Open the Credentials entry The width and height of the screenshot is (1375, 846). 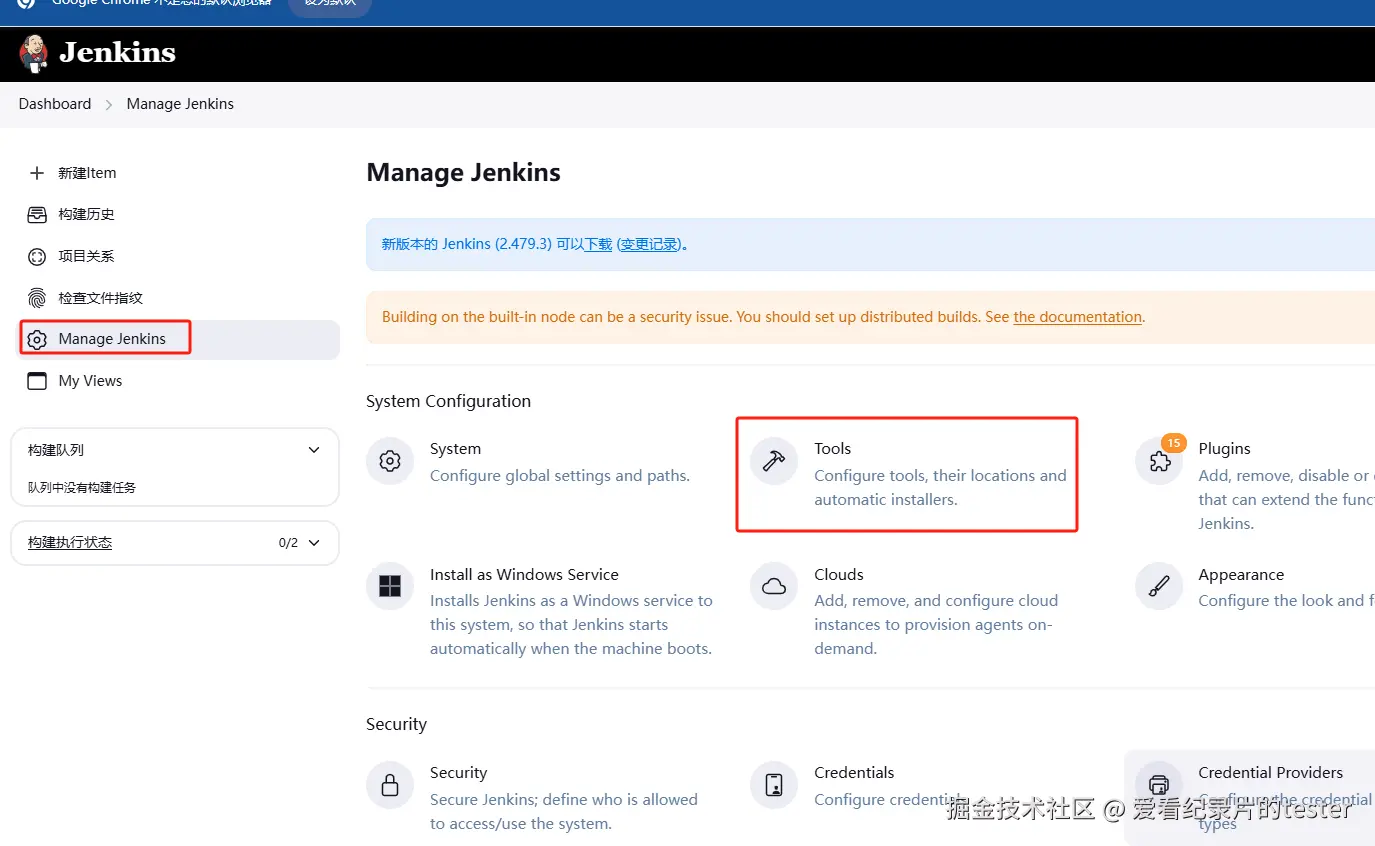(x=854, y=773)
